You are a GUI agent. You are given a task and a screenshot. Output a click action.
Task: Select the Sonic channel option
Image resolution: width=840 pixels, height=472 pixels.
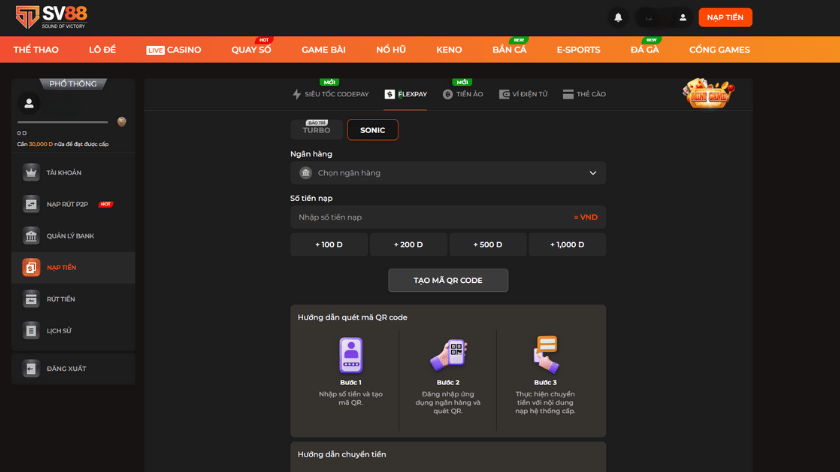coord(373,130)
